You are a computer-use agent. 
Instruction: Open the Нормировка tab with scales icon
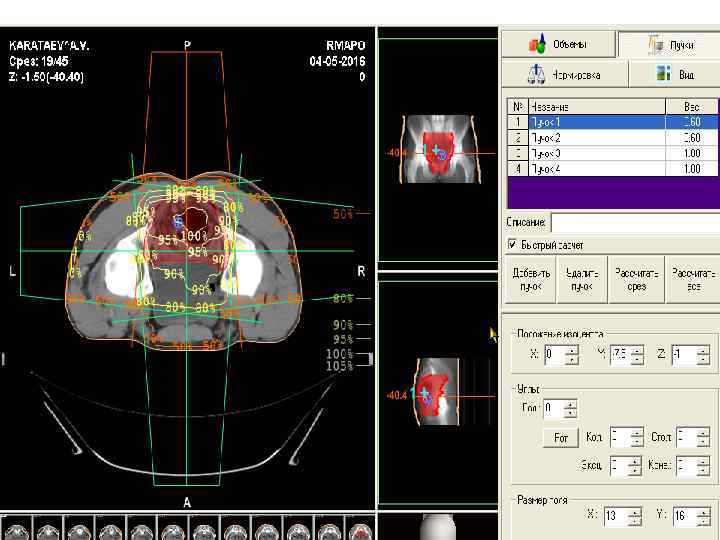[x=565, y=74]
